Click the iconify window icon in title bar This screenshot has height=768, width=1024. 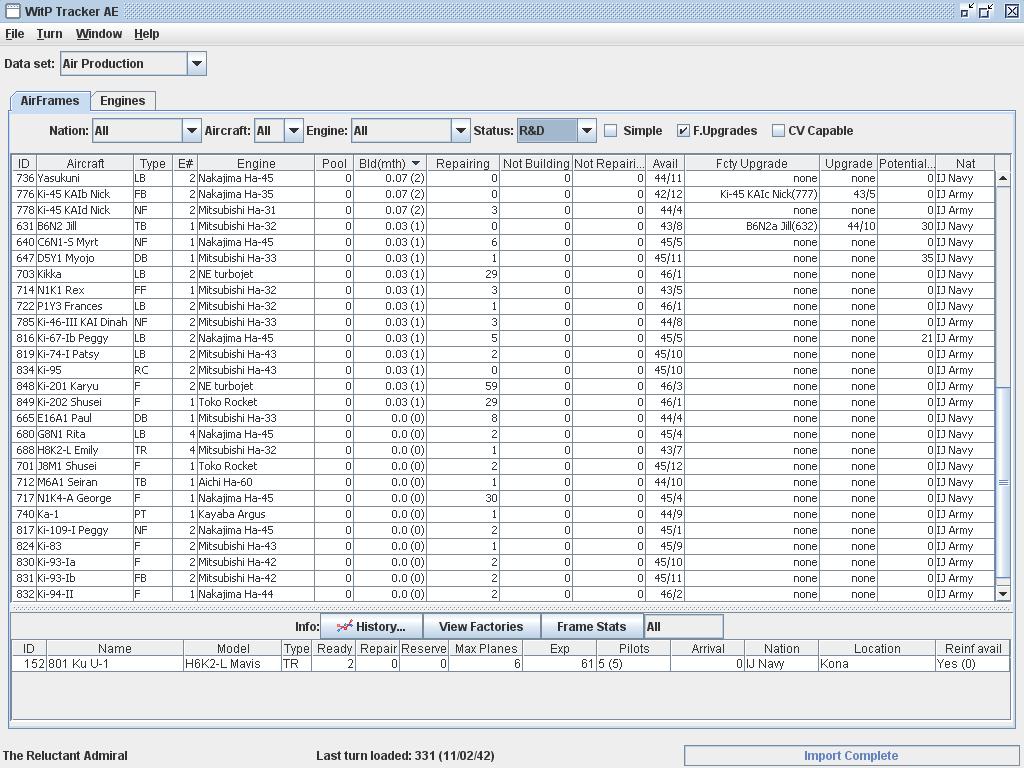967,11
